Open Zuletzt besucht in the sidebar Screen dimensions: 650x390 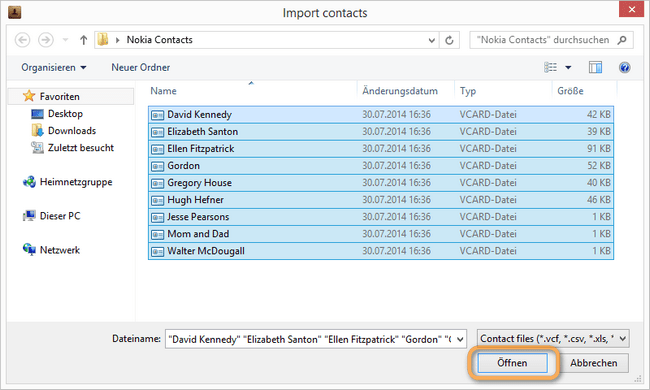pos(81,148)
